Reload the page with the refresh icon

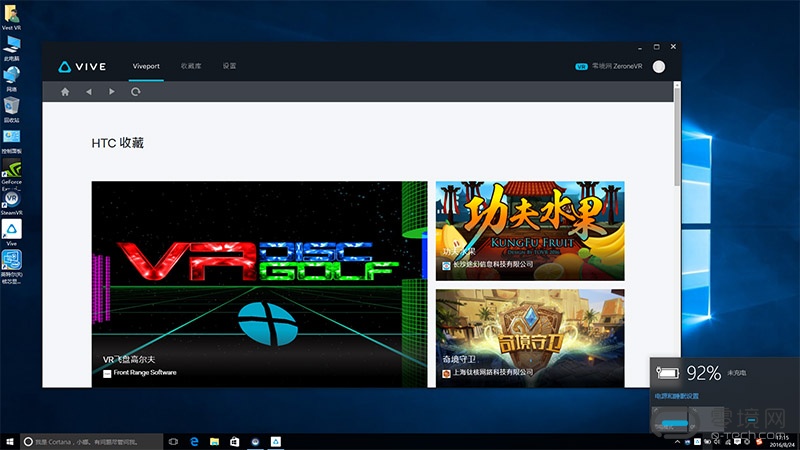(136, 92)
